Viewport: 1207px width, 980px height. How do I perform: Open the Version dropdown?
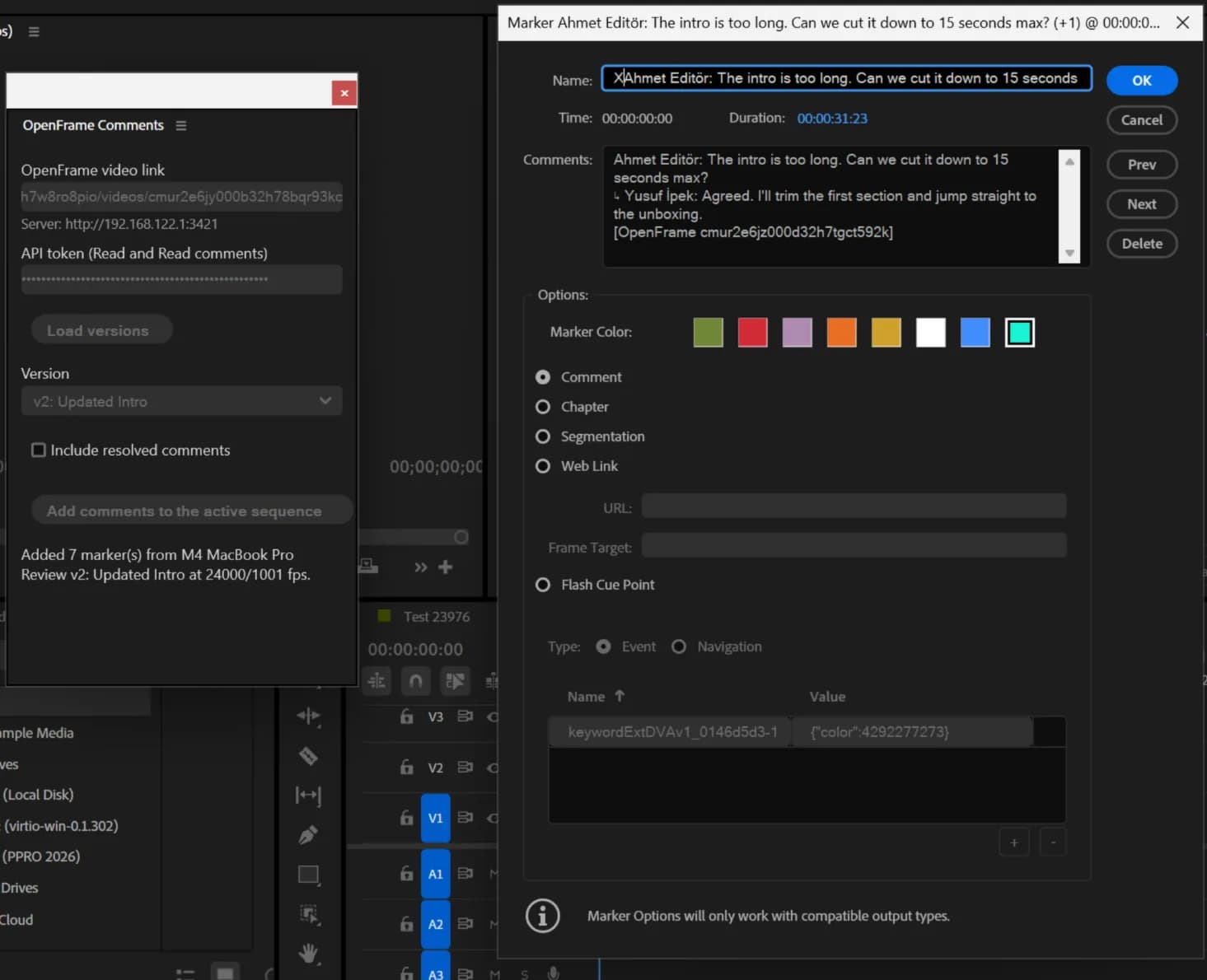click(x=181, y=401)
